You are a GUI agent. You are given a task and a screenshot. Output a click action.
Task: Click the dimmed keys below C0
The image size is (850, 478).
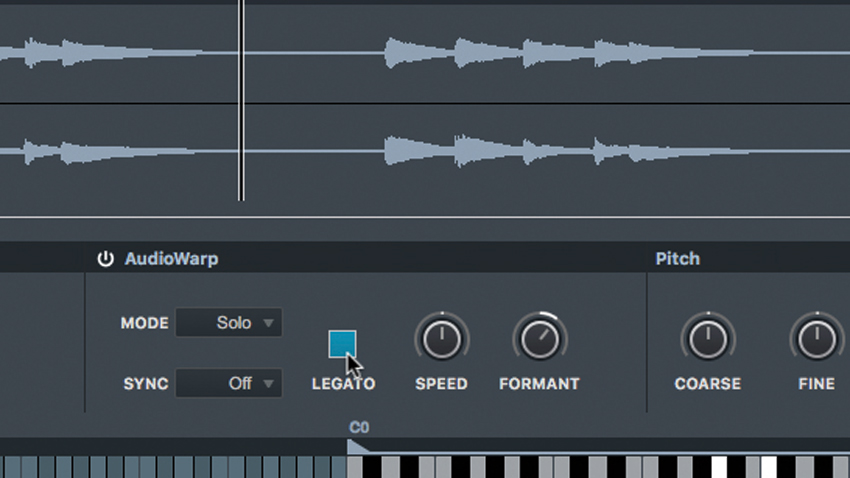173,467
